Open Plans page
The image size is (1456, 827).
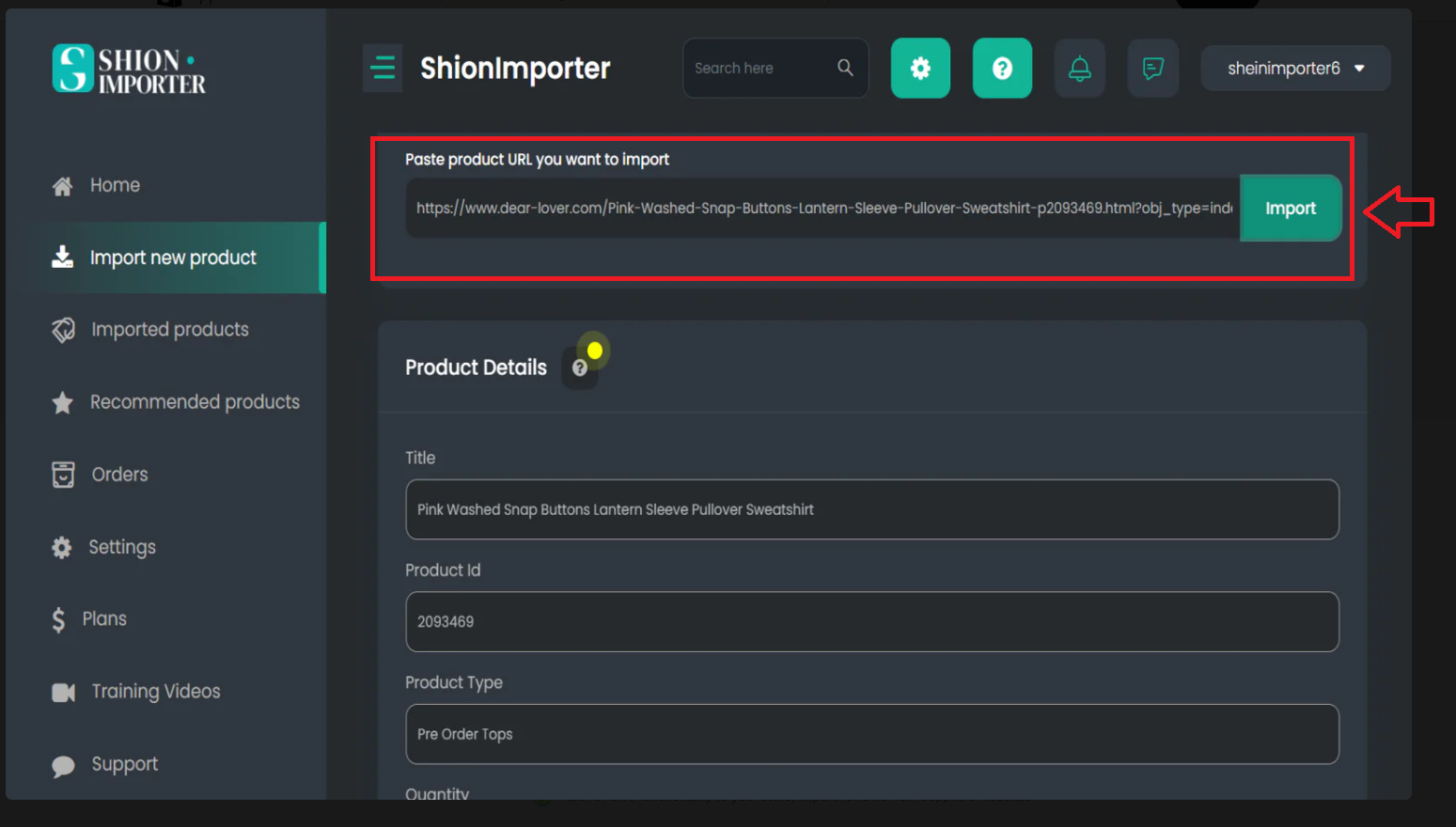(x=104, y=619)
